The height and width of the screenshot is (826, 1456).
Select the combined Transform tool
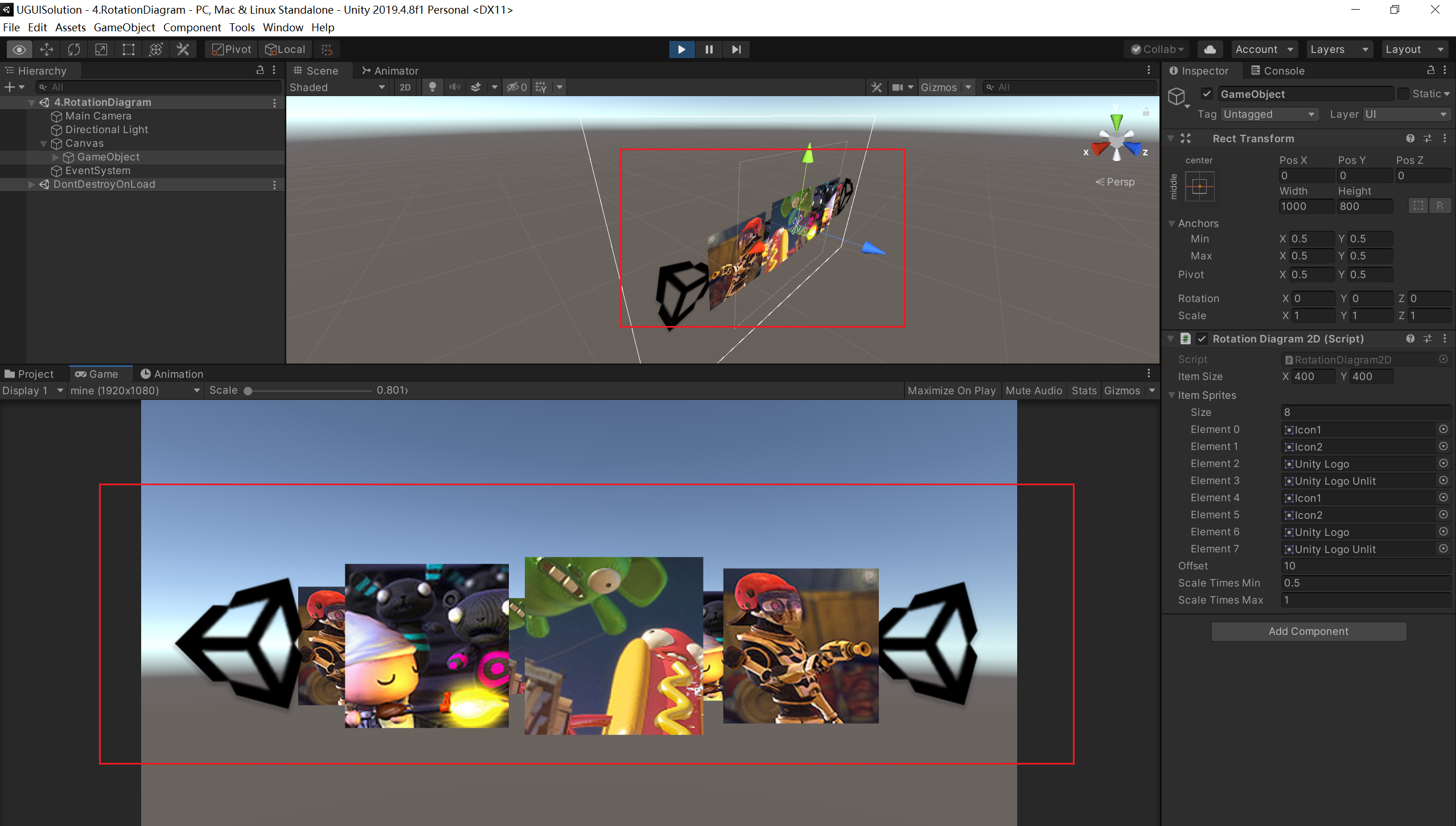tap(156, 49)
